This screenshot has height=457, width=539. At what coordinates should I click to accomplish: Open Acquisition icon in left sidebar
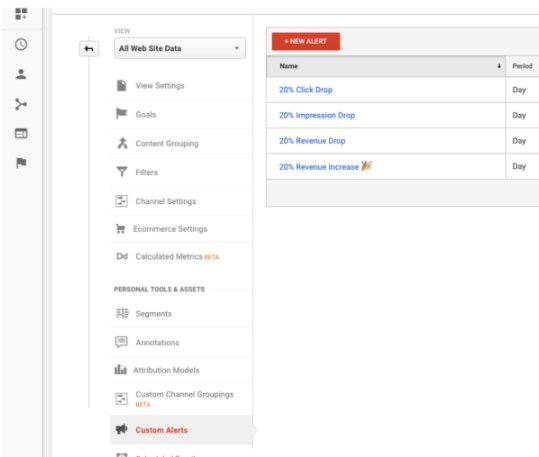point(21,104)
